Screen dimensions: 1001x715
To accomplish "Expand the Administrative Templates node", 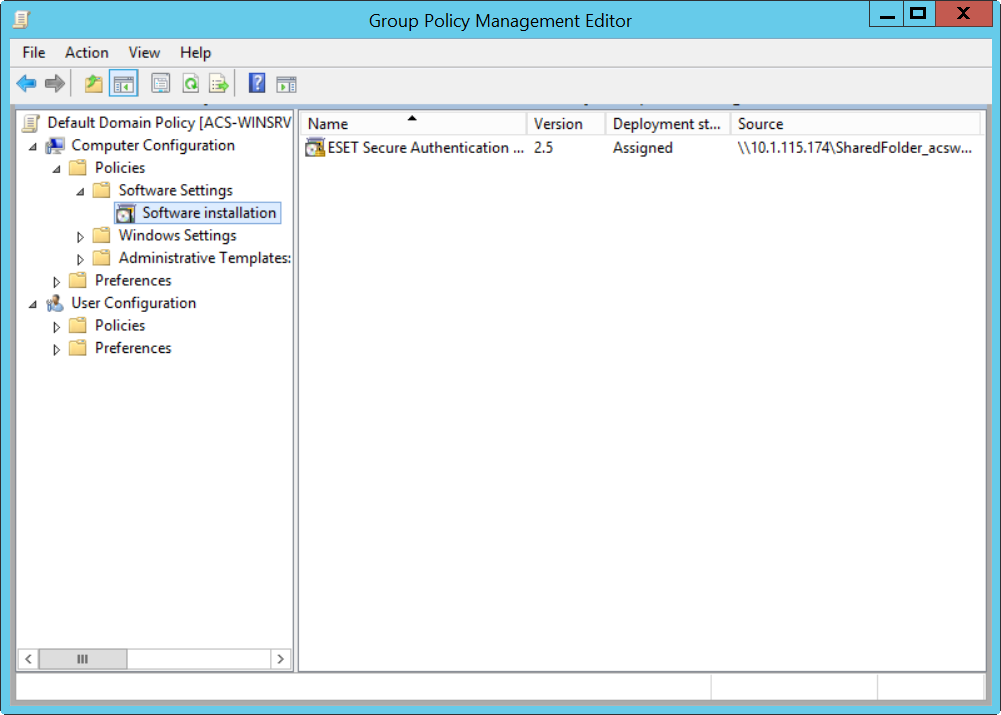I will (80, 257).
